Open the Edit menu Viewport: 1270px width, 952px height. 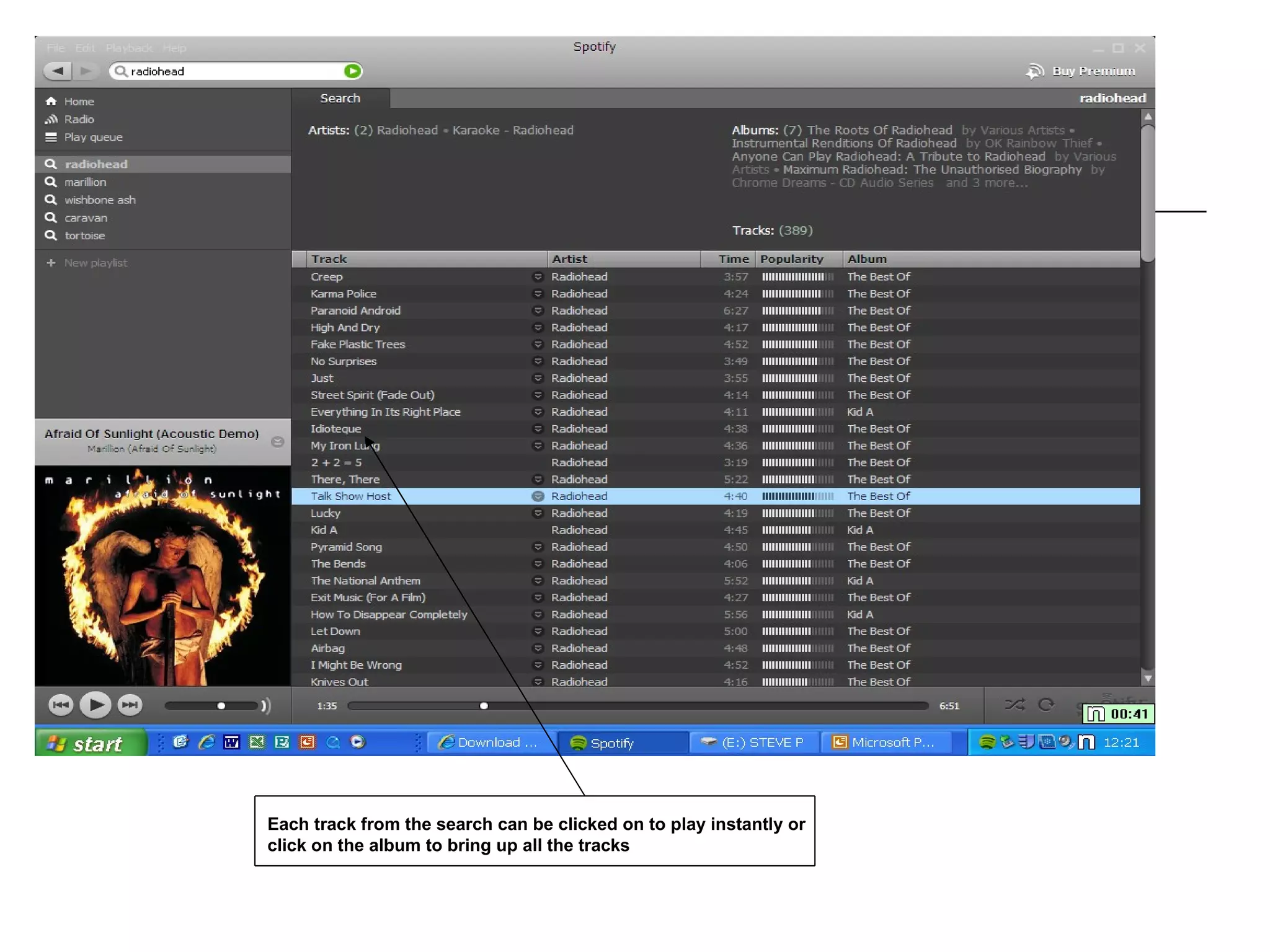[x=86, y=48]
